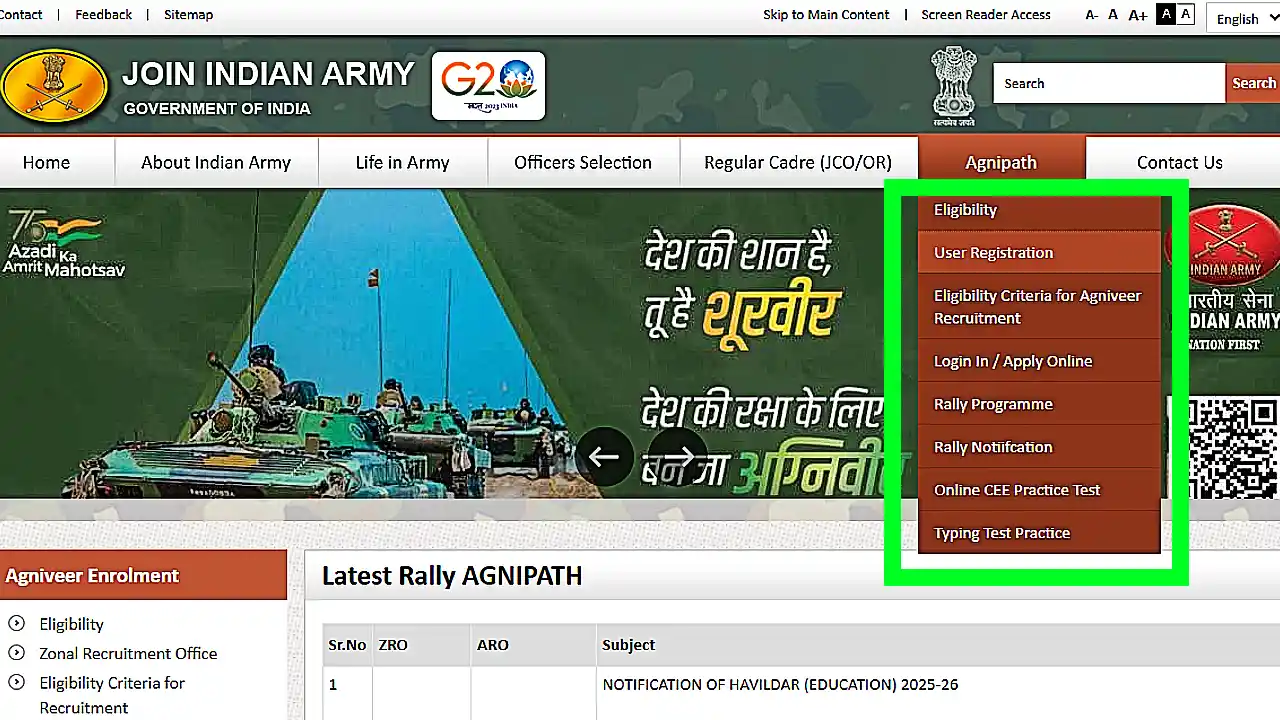Open sidebar Eligibility link
1280x720 pixels.
71,624
